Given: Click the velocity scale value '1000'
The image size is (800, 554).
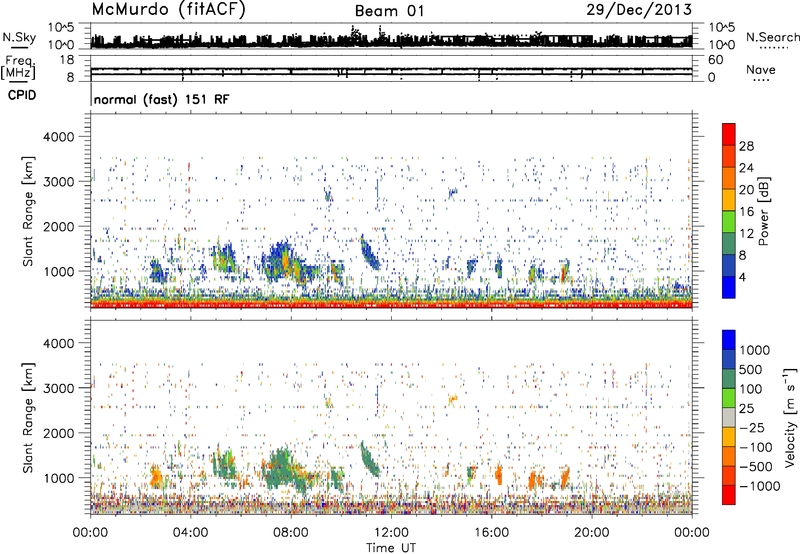Looking at the screenshot, I should pyautogui.click(x=755, y=350).
